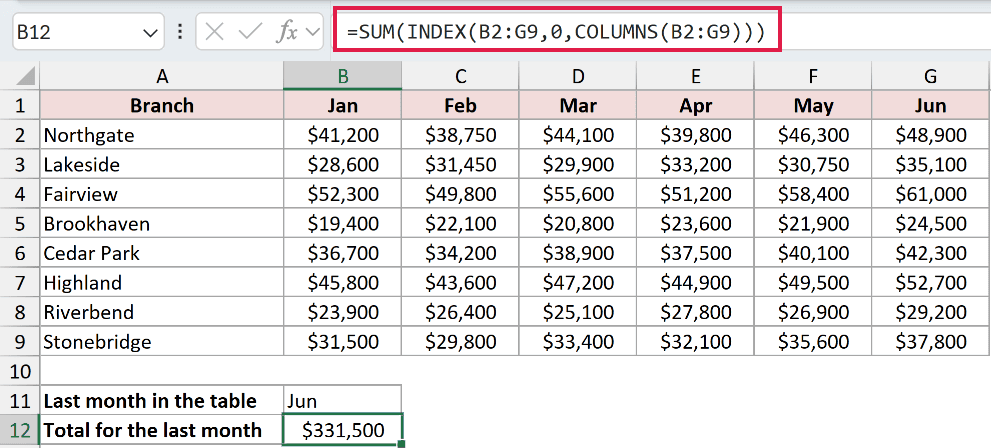The image size is (991, 448).
Task: Select row 10 header
Action: pyautogui.click(x=20, y=371)
